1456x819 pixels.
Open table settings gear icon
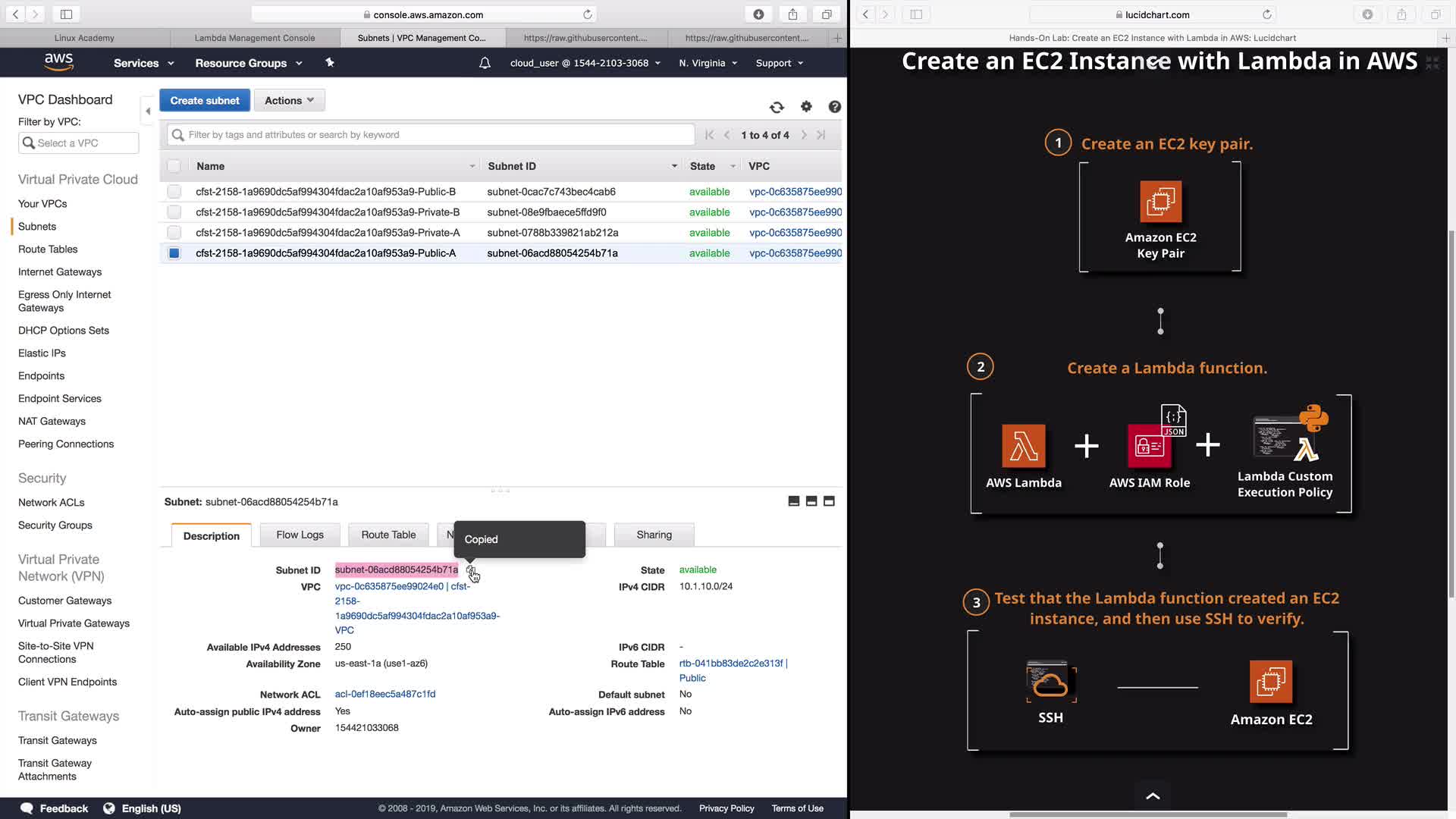tap(806, 107)
